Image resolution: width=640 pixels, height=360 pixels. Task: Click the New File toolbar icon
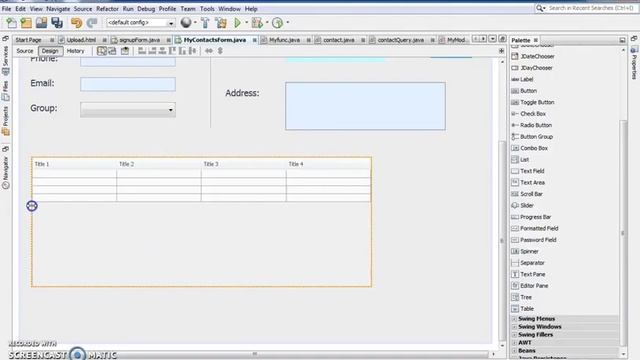pyautogui.click(x=11, y=23)
